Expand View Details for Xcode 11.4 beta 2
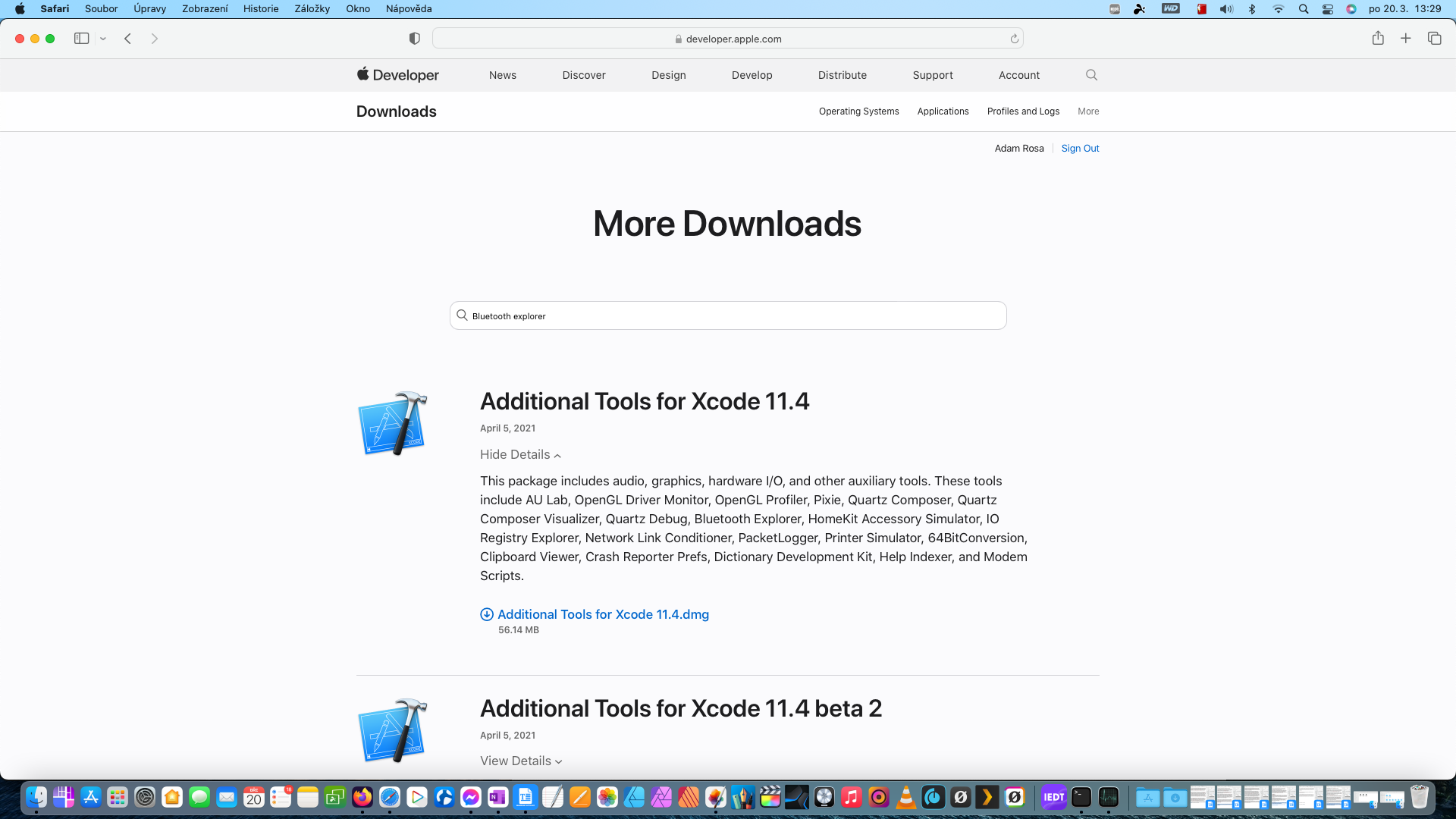The height and width of the screenshot is (819, 1456). click(x=521, y=761)
